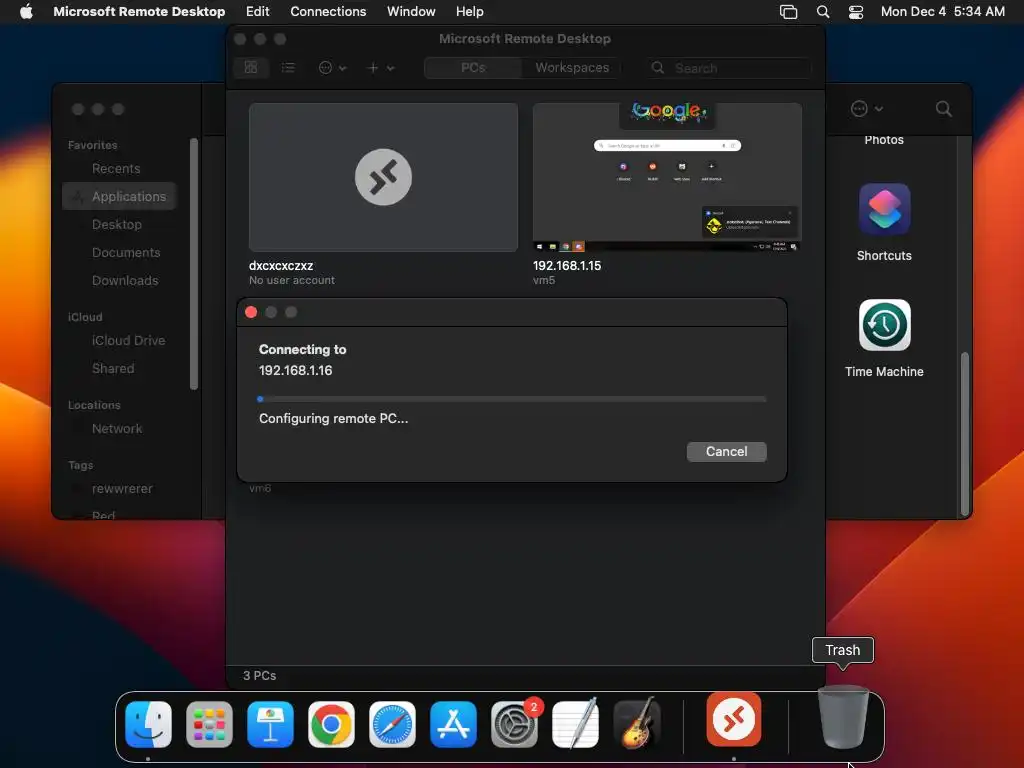Open the Window menu
Viewport: 1024px width, 768px height.
tap(411, 12)
